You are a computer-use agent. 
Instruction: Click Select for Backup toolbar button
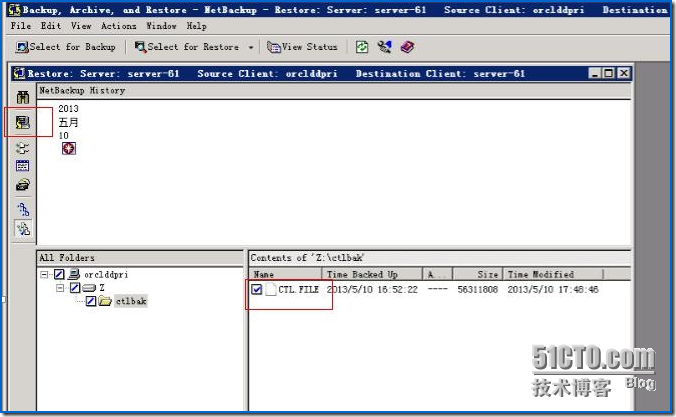point(66,47)
